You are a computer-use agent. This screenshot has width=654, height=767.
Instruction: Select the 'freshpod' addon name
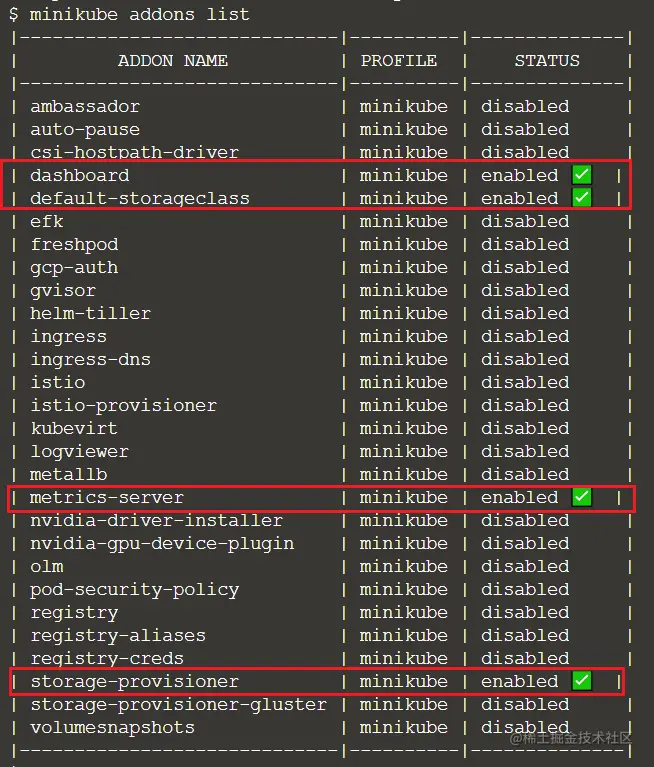point(74,245)
